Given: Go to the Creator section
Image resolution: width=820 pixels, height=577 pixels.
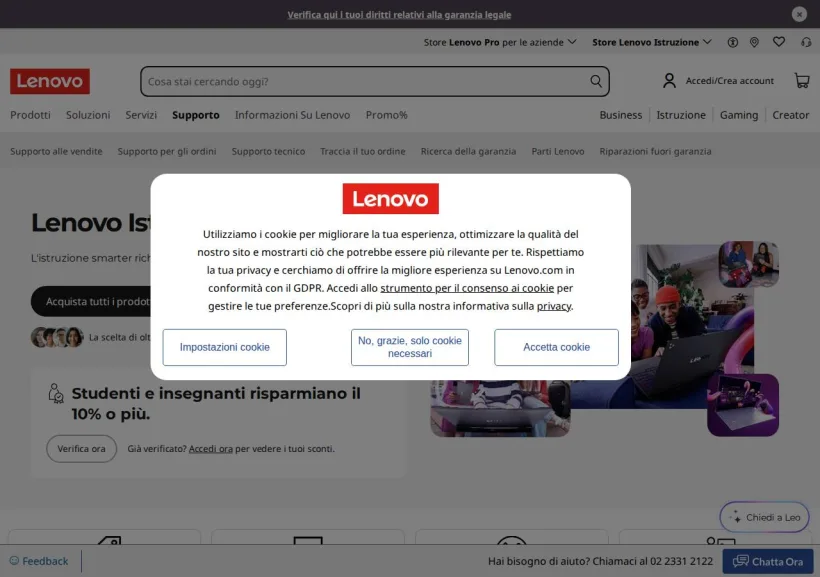Looking at the screenshot, I should pyautogui.click(x=790, y=115).
